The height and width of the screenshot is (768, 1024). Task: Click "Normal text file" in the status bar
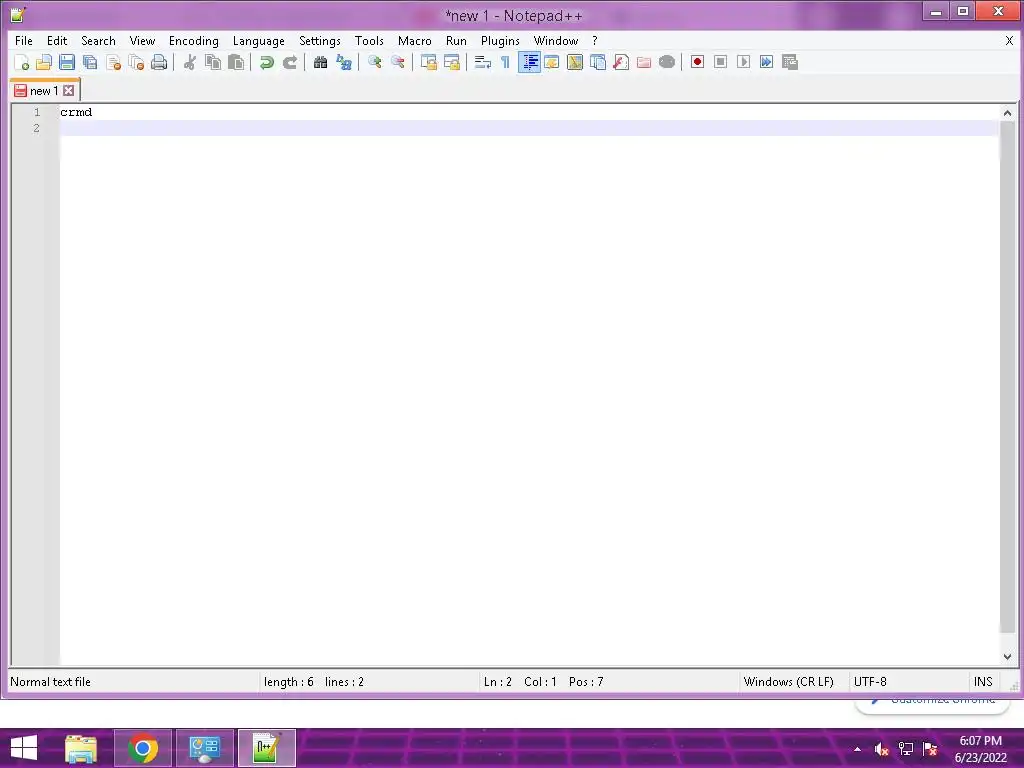click(50, 682)
